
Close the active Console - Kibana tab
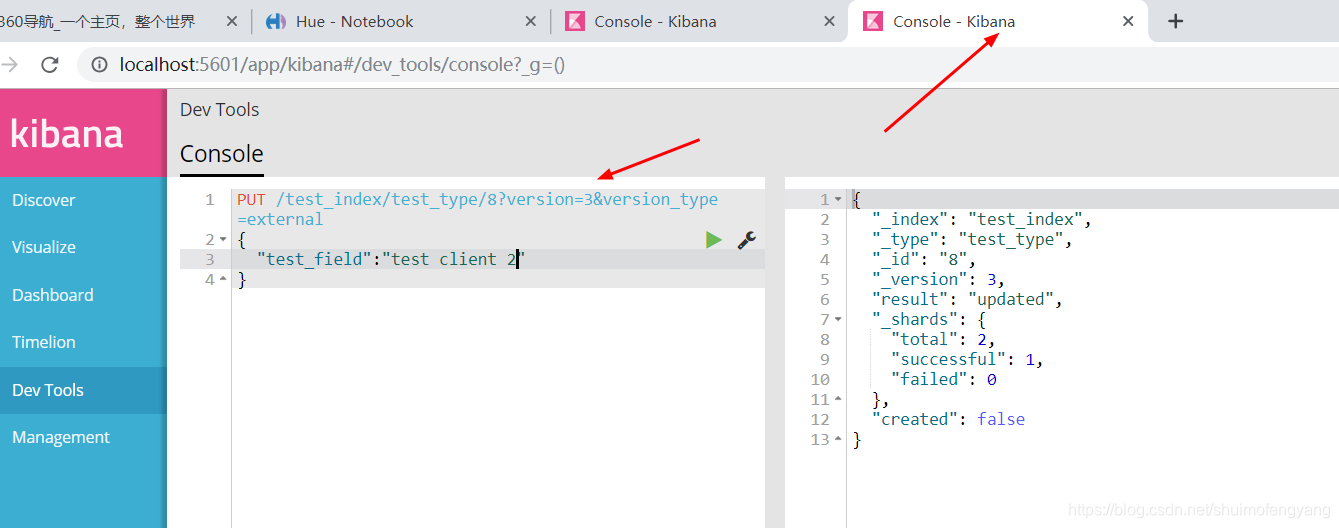(x=1128, y=21)
